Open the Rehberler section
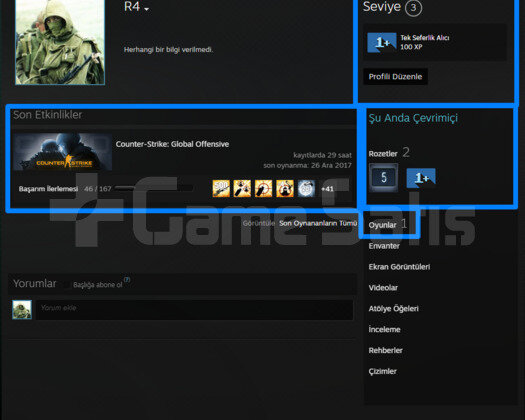This screenshot has width=525, height=420. click(x=385, y=350)
